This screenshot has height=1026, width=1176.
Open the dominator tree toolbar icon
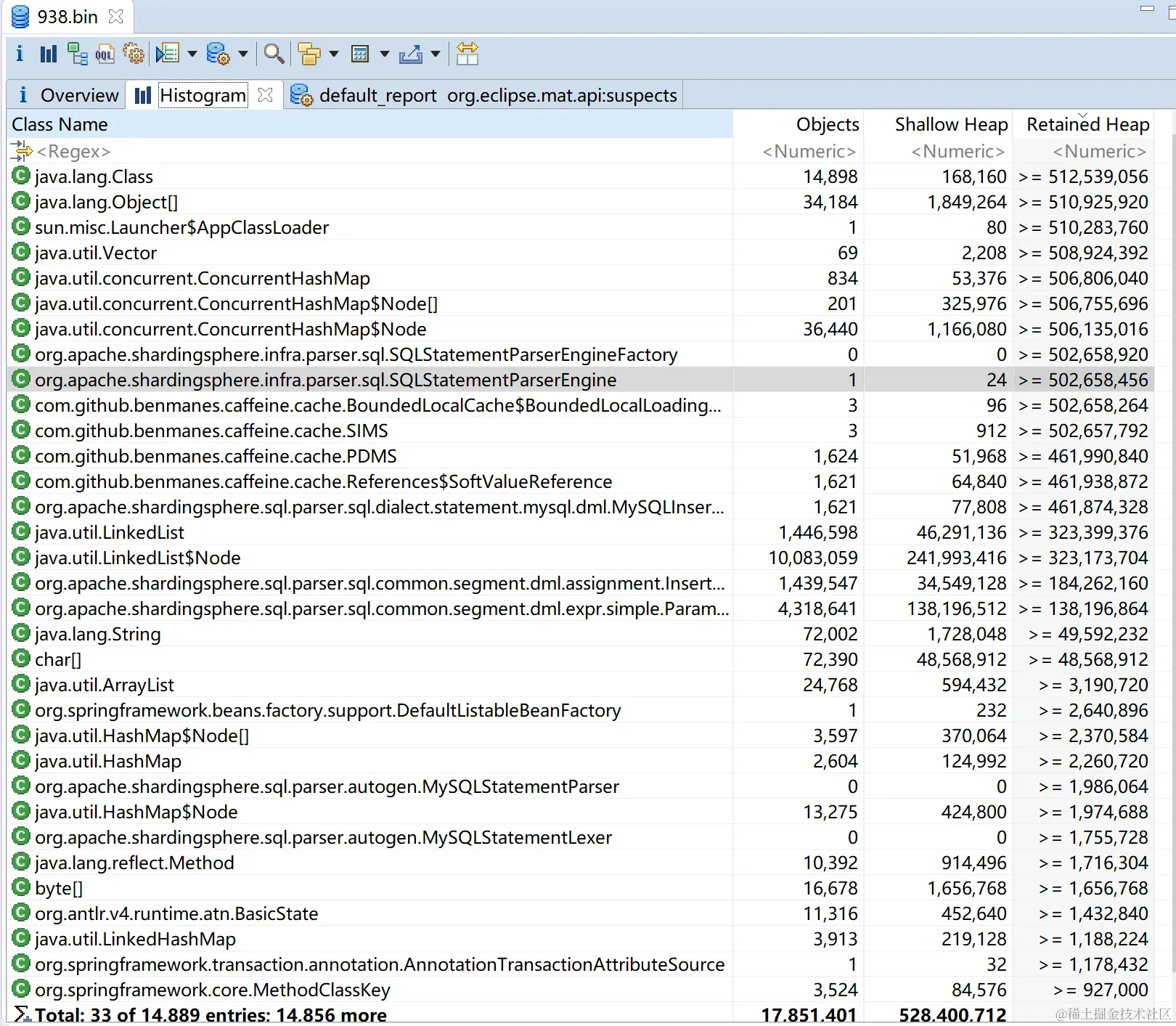click(x=77, y=54)
